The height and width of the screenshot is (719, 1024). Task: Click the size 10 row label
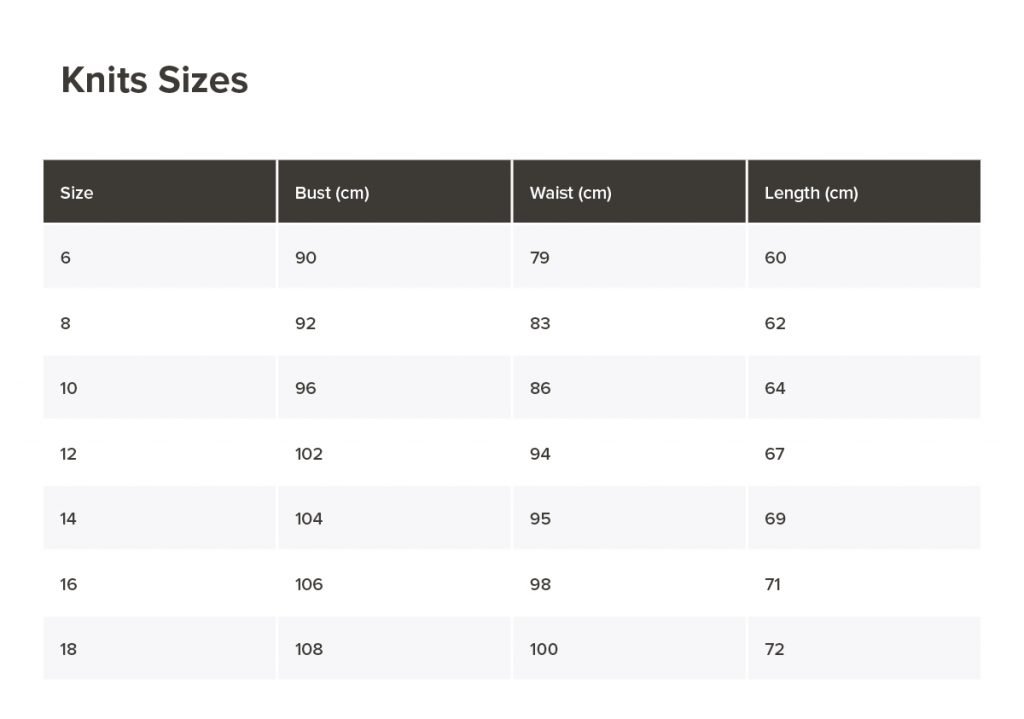point(69,388)
